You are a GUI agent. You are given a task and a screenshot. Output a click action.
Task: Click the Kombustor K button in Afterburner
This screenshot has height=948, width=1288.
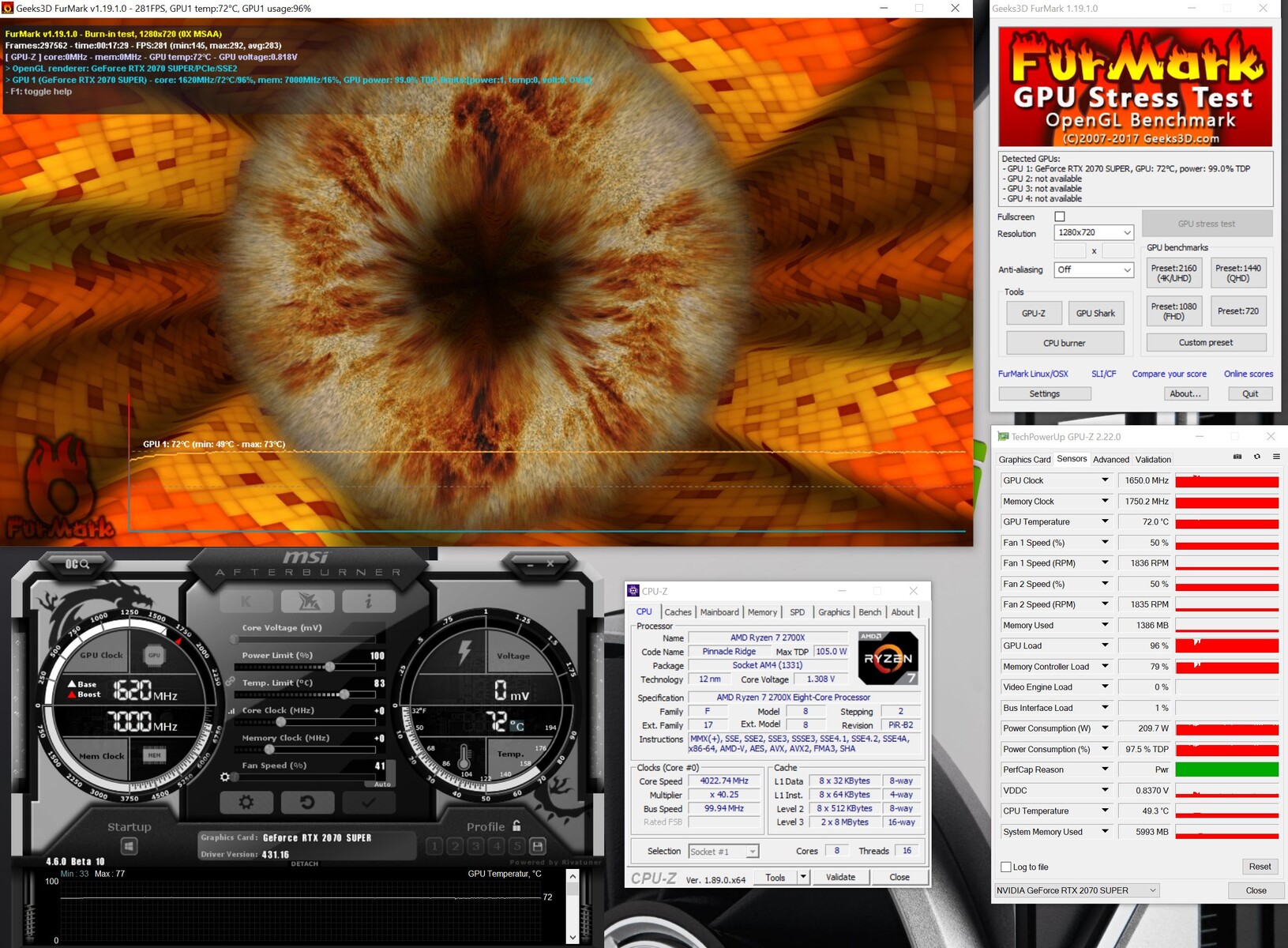[x=246, y=601]
